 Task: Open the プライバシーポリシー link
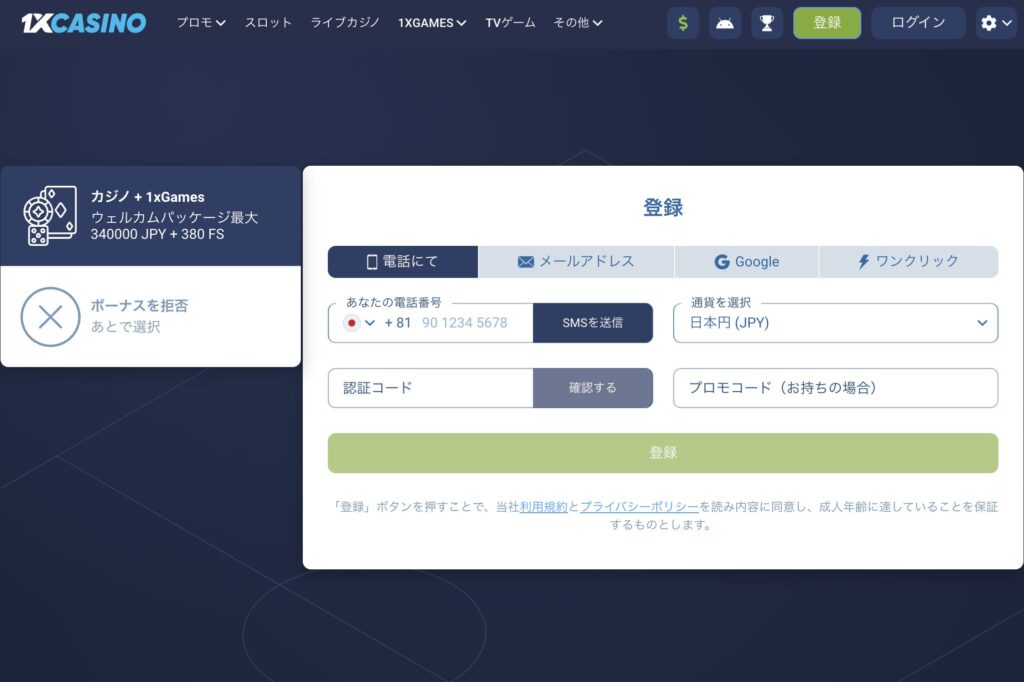(639, 507)
